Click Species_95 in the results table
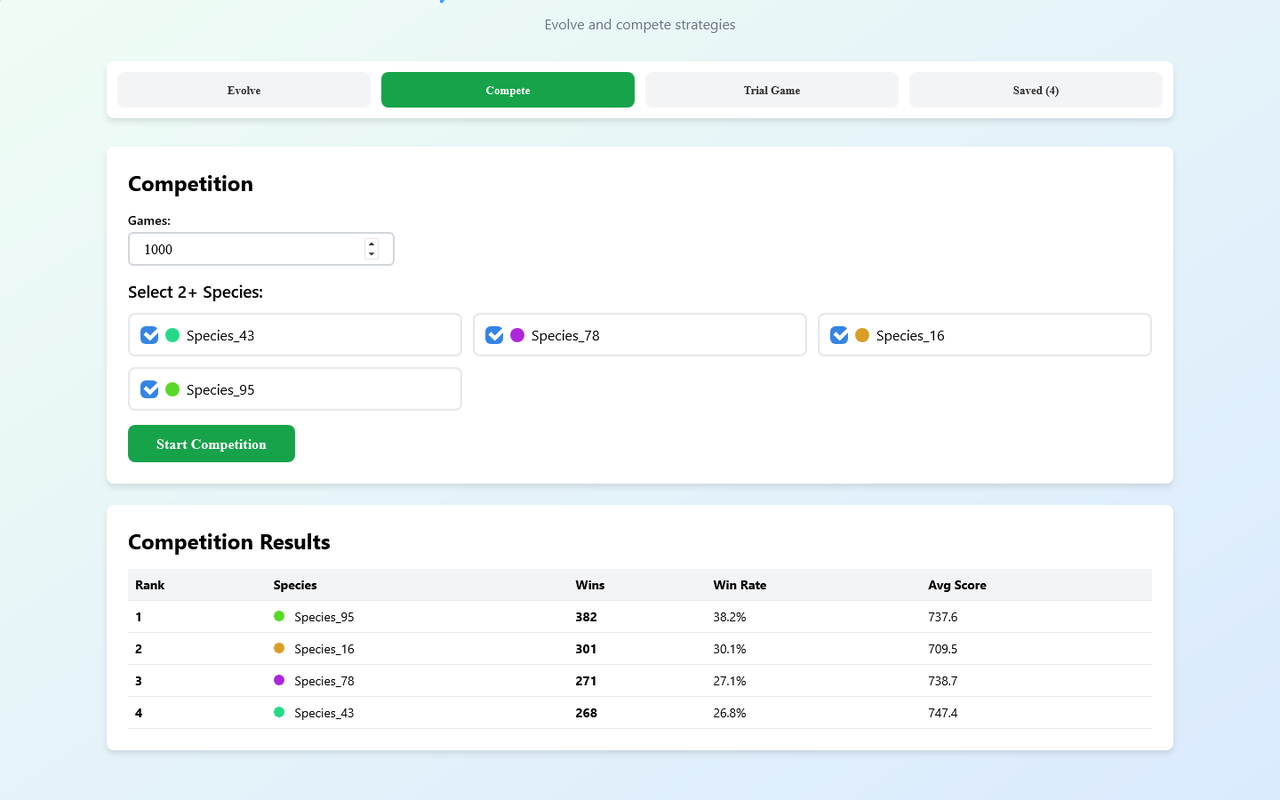Screen dimensions: 1280x800 [324, 617]
